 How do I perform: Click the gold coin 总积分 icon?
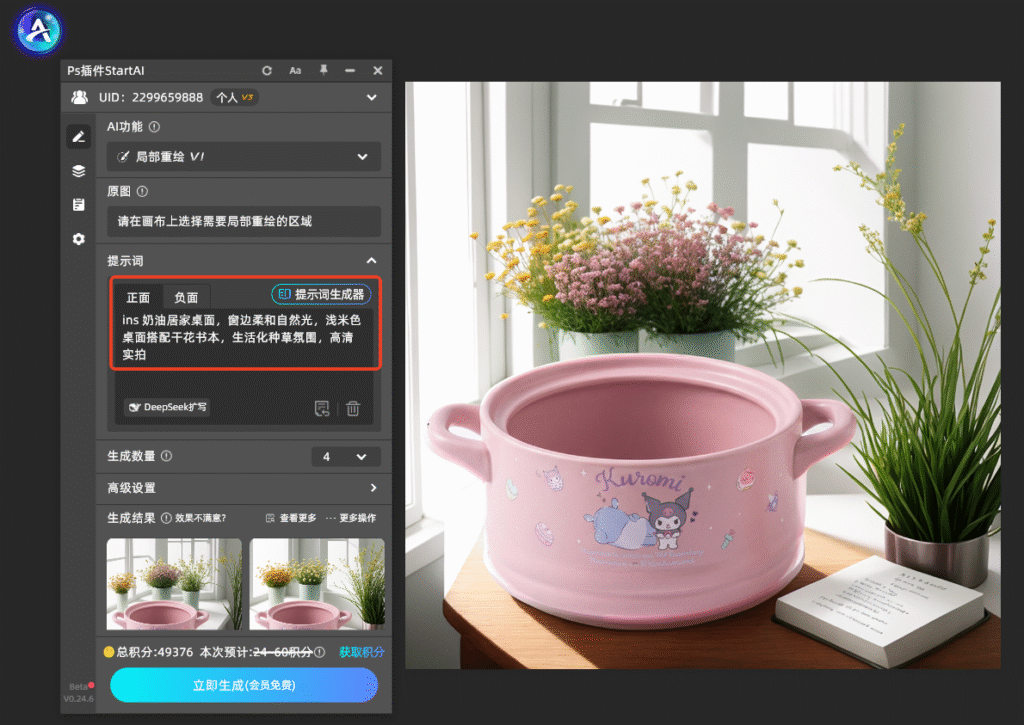pos(109,652)
